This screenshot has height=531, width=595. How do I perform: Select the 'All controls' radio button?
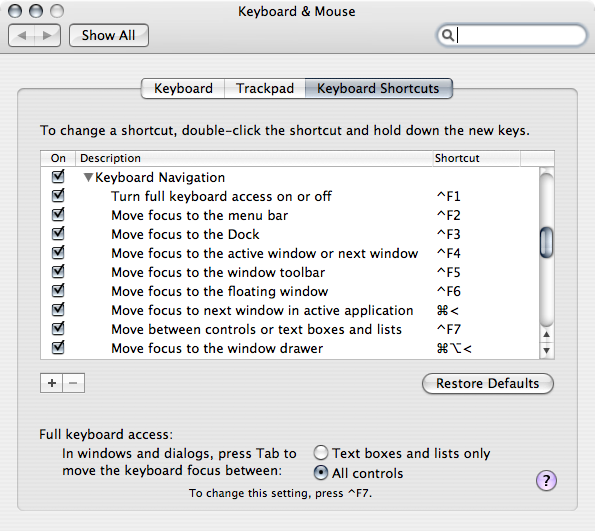pos(321,473)
